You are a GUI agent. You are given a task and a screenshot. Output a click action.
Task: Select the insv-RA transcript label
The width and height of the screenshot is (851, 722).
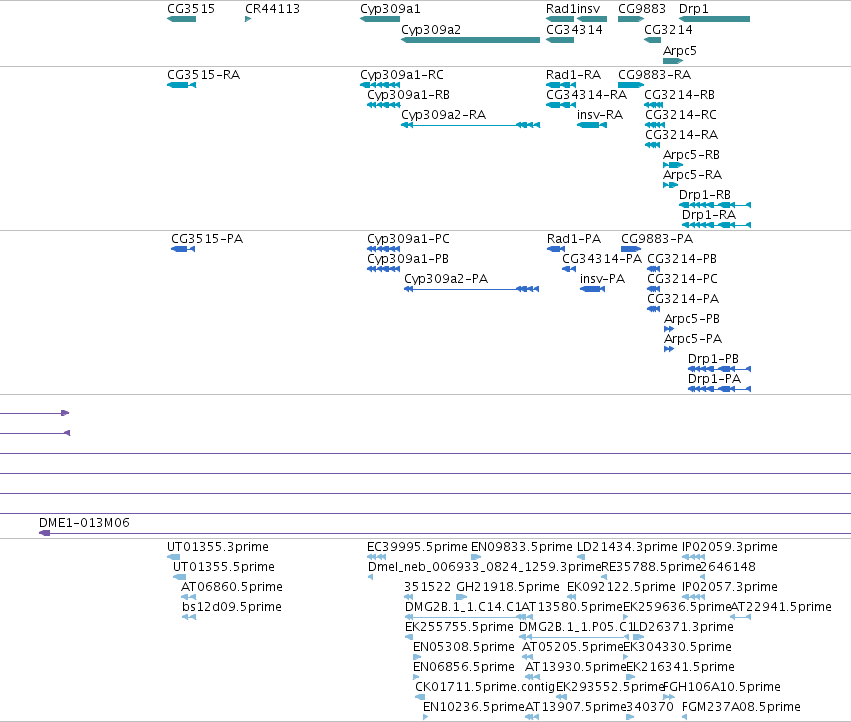pos(600,115)
